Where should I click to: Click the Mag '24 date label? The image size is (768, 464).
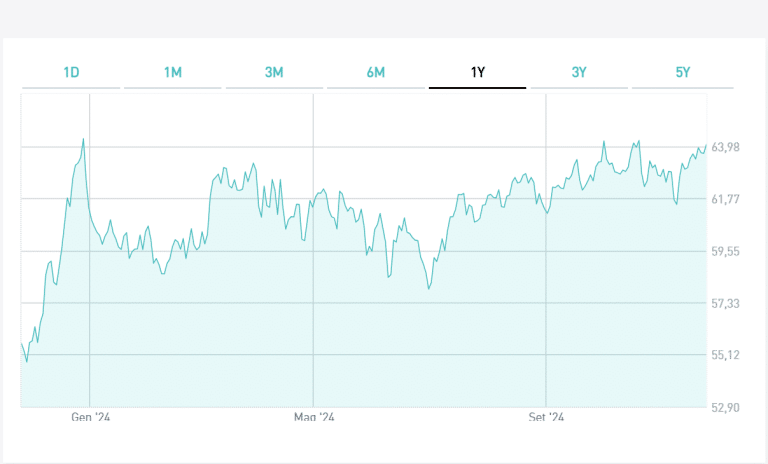pyautogui.click(x=313, y=417)
